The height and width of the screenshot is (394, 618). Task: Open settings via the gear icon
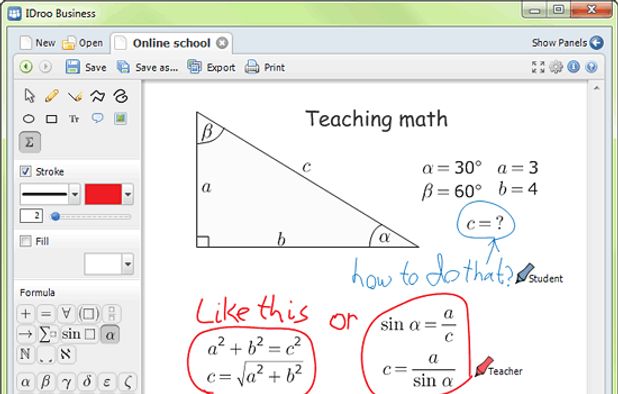coord(556,67)
